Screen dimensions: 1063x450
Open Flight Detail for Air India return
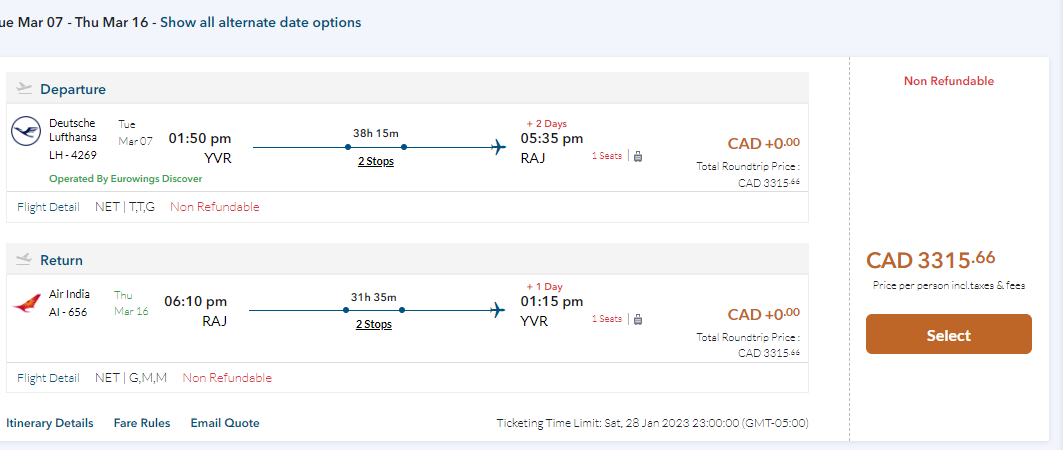pyautogui.click(x=48, y=378)
